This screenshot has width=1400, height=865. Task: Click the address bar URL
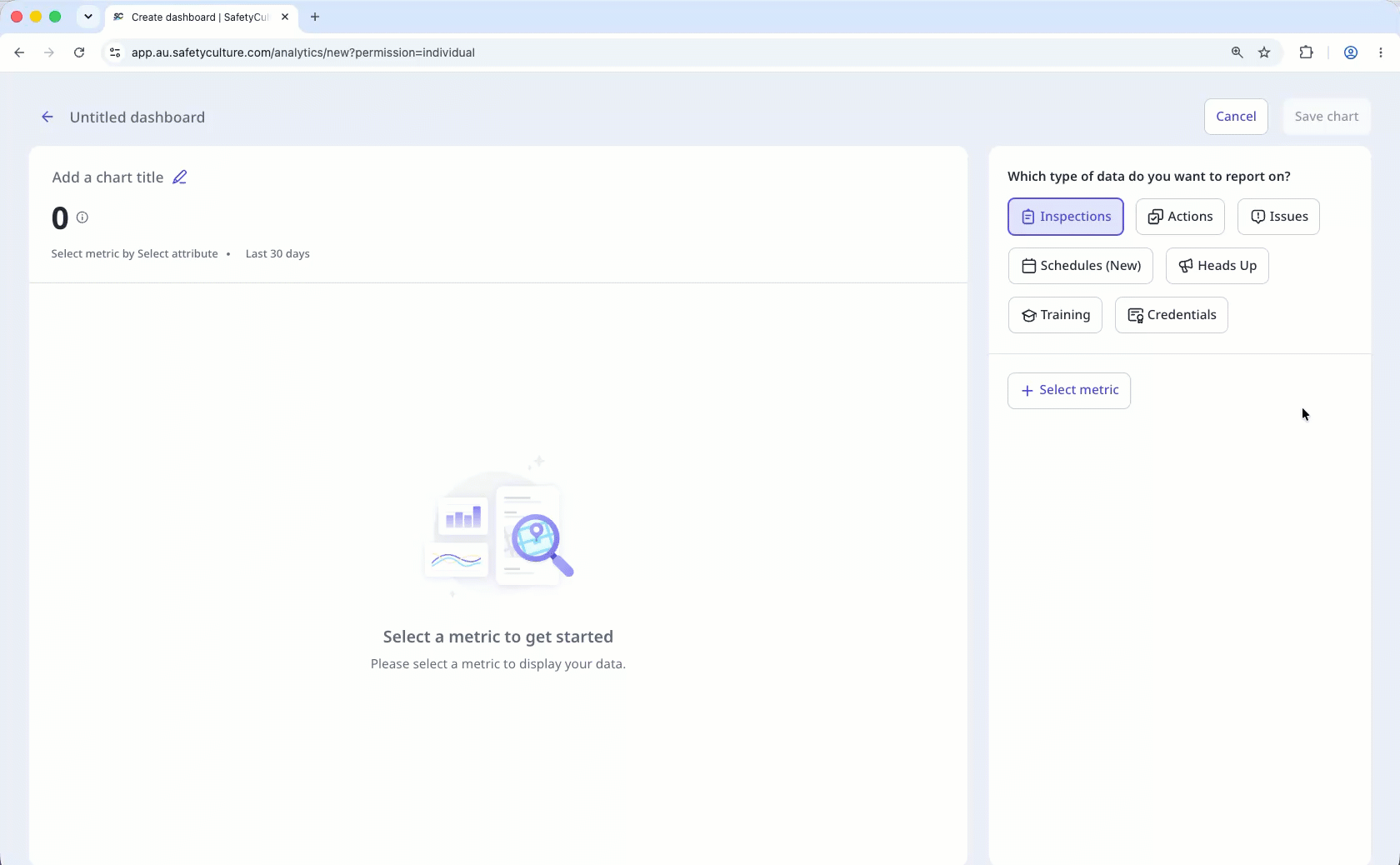[x=303, y=52]
